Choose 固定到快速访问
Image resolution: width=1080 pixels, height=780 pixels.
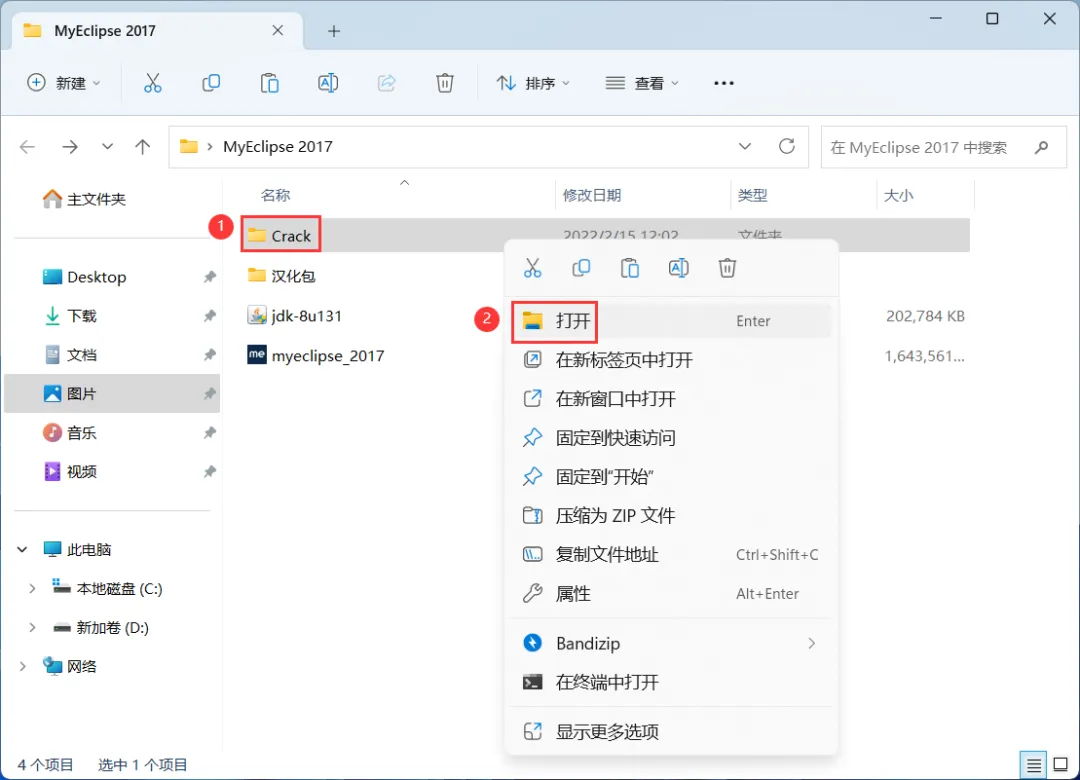[x=671, y=438]
